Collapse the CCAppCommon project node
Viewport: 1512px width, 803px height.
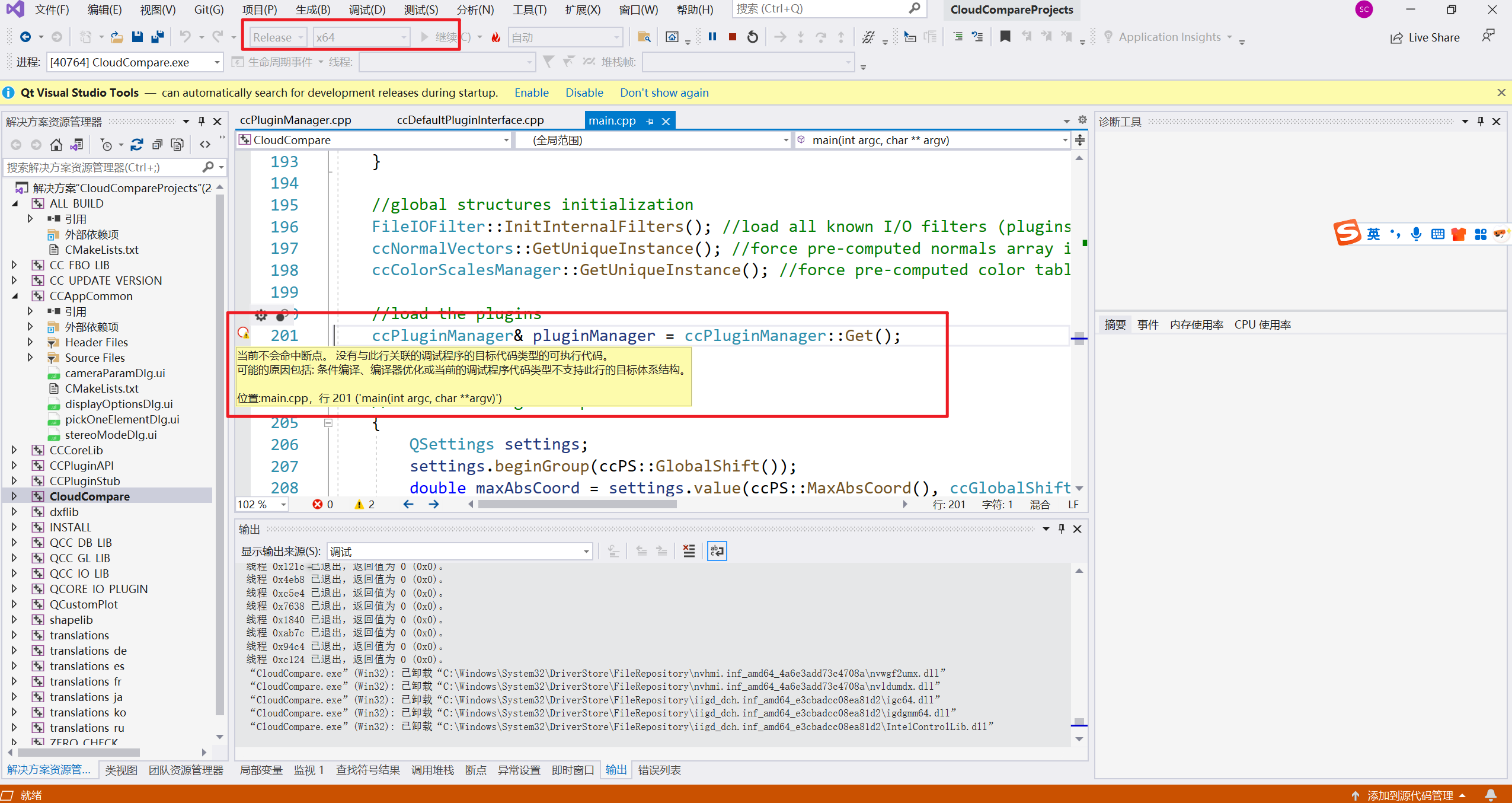point(15,296)
